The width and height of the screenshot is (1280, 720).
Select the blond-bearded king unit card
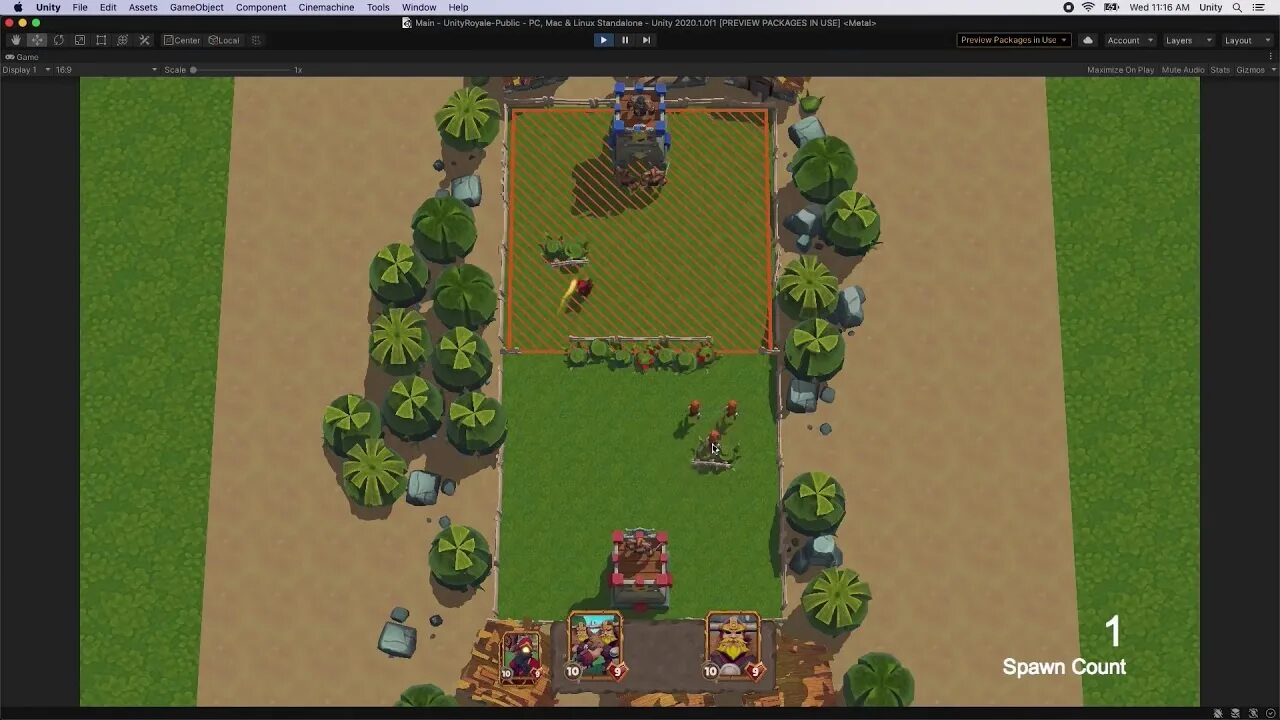tap(733, 646)
